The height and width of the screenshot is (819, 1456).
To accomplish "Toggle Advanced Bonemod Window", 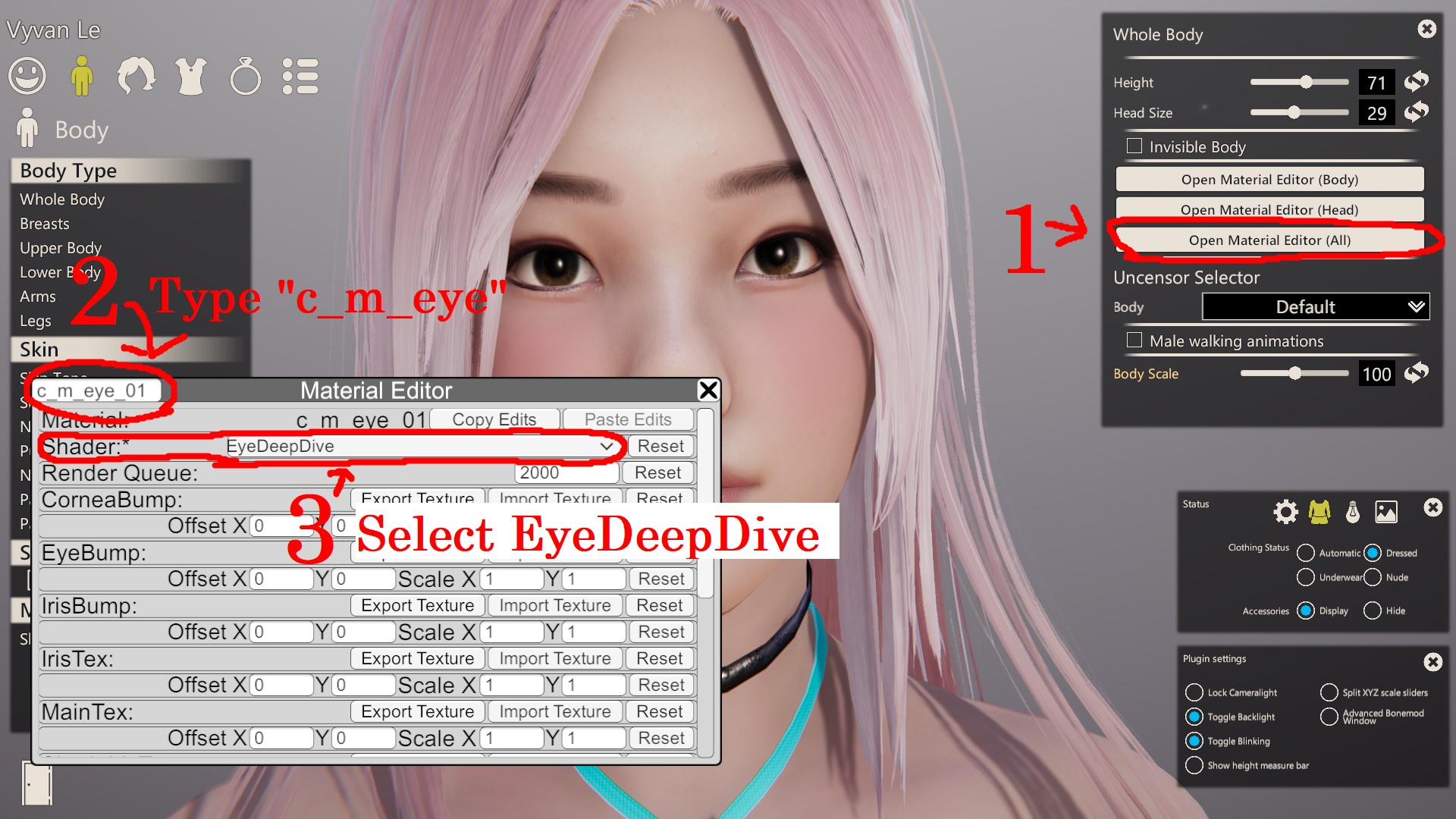I will pyautogui.click(x=1329, y=717).
